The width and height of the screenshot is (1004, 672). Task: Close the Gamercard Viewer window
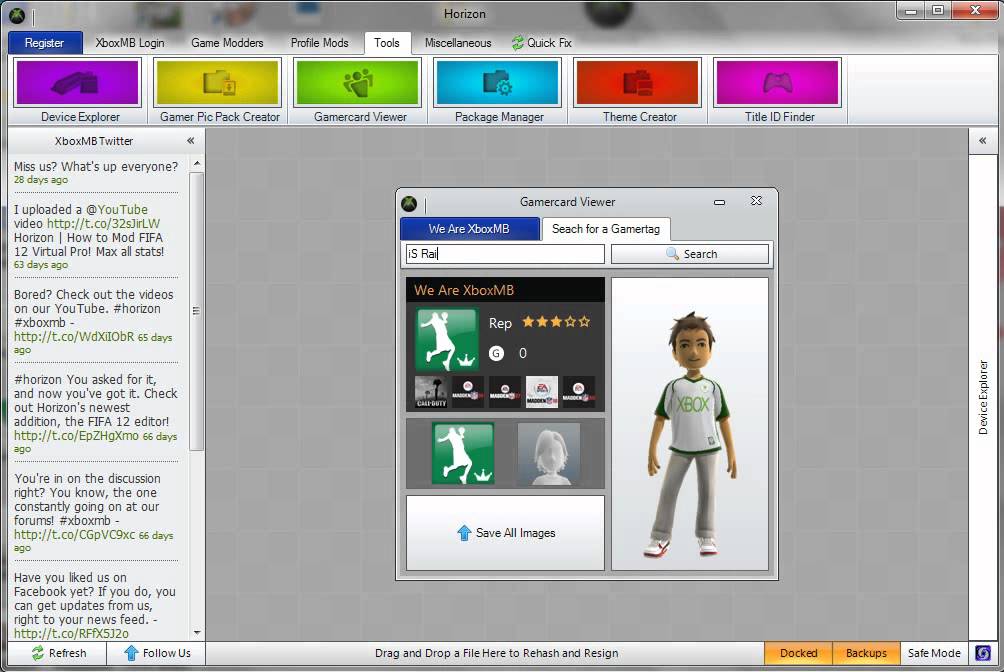tap(756, 201)
